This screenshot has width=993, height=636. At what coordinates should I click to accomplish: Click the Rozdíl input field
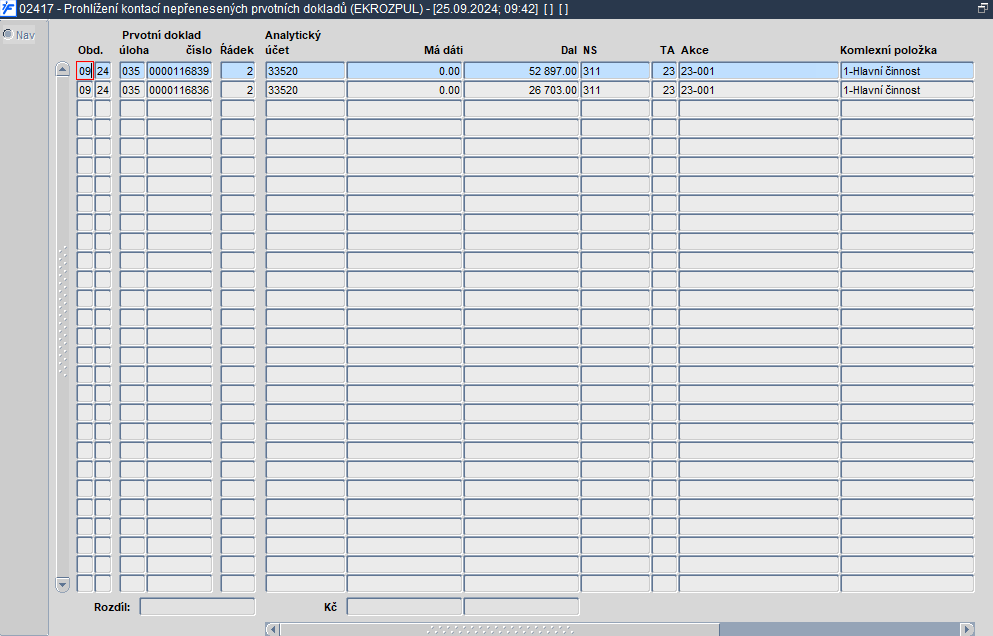point(197,607)
